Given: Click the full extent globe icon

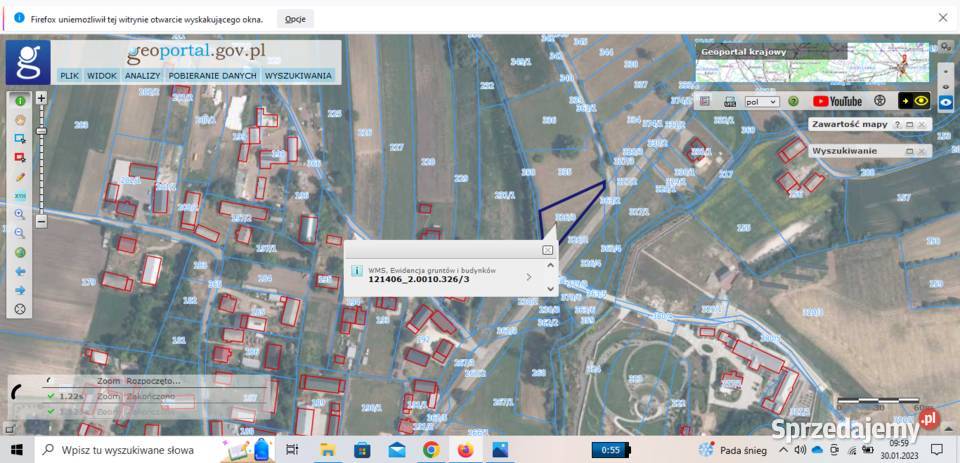Looking at the screenshot, I should pyautogui.click(x=20, y=252).
